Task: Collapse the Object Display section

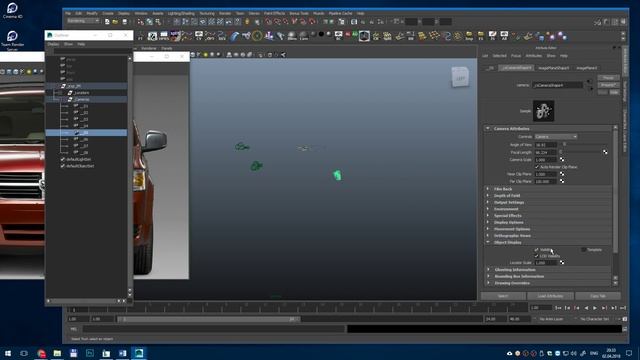Action: click(488, 242)
